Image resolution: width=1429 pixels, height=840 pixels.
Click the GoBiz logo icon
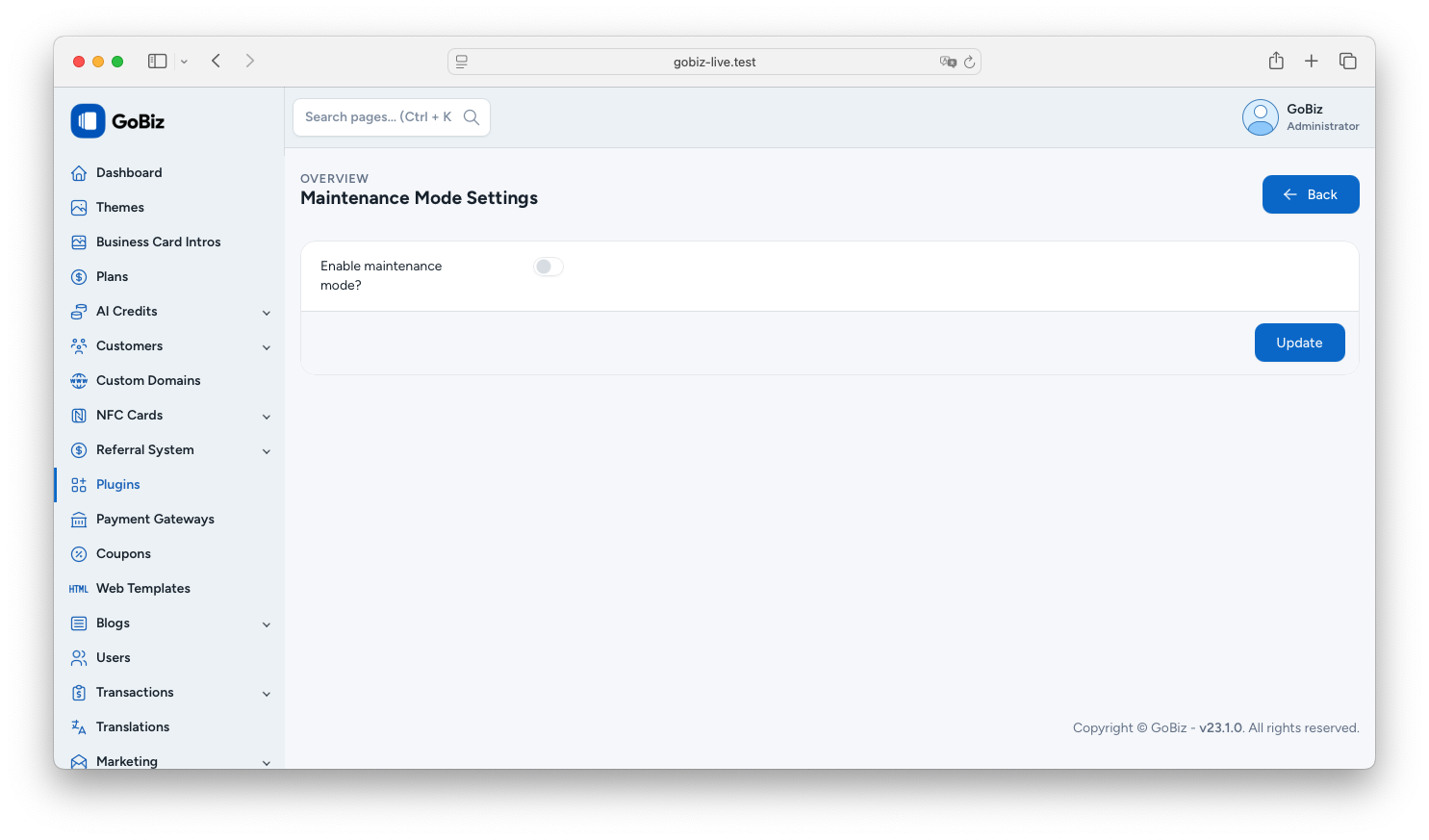88,121
